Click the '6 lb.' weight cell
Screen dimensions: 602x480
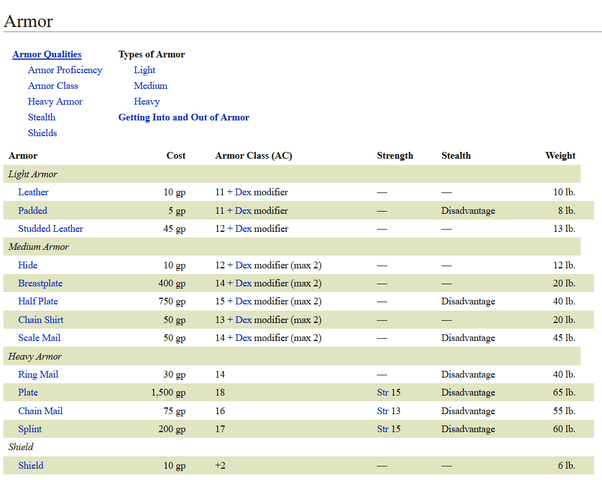566,465
